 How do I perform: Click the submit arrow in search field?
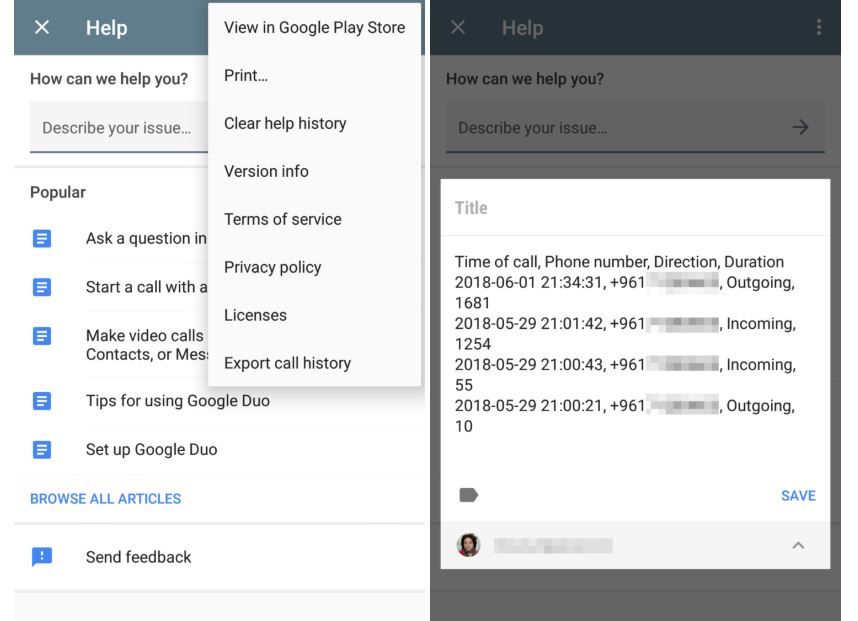[x=800, y=128]
